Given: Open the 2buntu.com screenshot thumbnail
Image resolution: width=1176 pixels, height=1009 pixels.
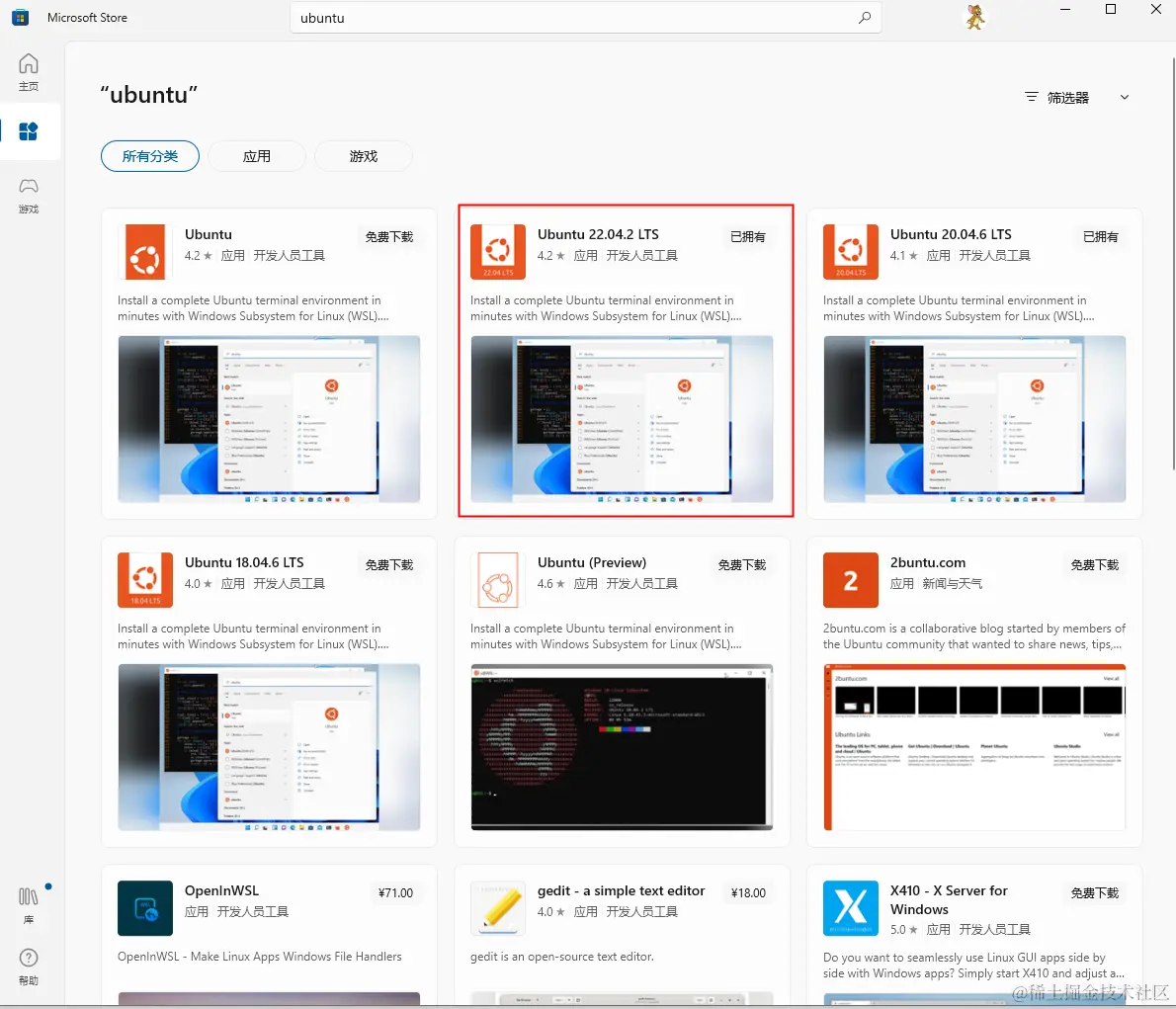Looking at the screenshot, I should 974,747.
